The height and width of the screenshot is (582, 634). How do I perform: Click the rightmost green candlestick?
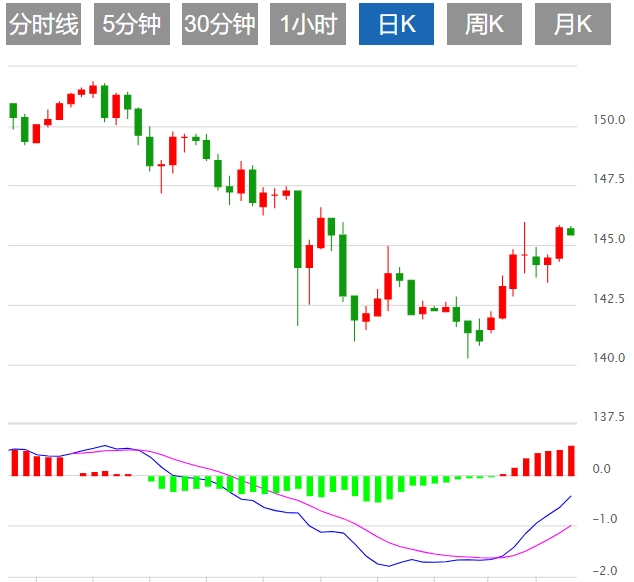click(x=571, y=231)
